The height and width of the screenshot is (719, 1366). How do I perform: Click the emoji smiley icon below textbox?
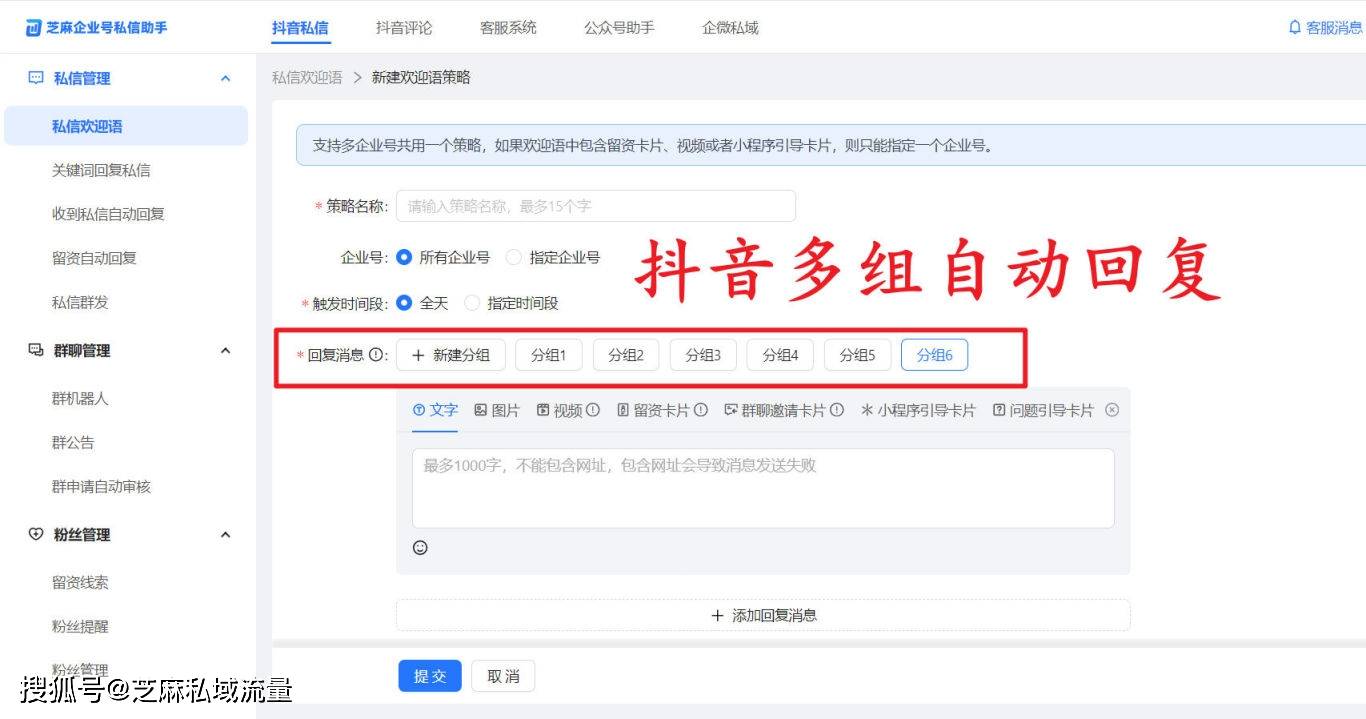coord(420,547)
